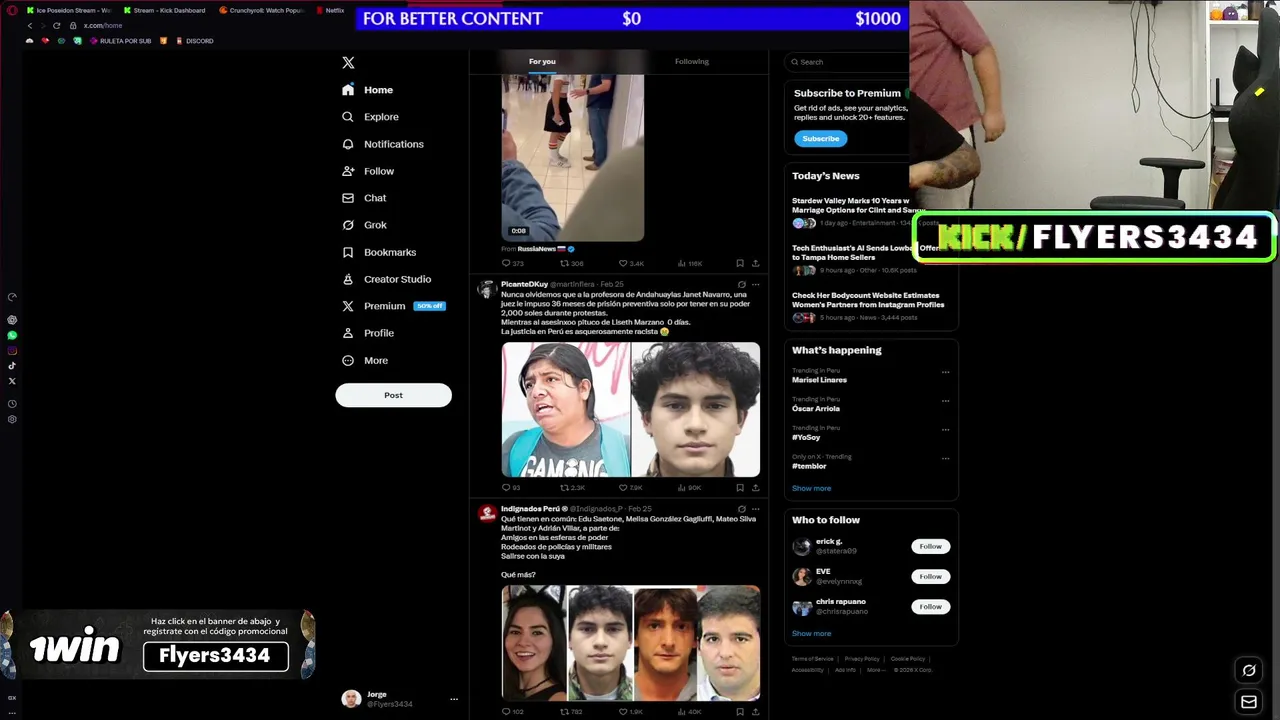Screen dimensions: 1280x720
Task: Open browser history clock icon in sidebar
Action: coord(12,404)
